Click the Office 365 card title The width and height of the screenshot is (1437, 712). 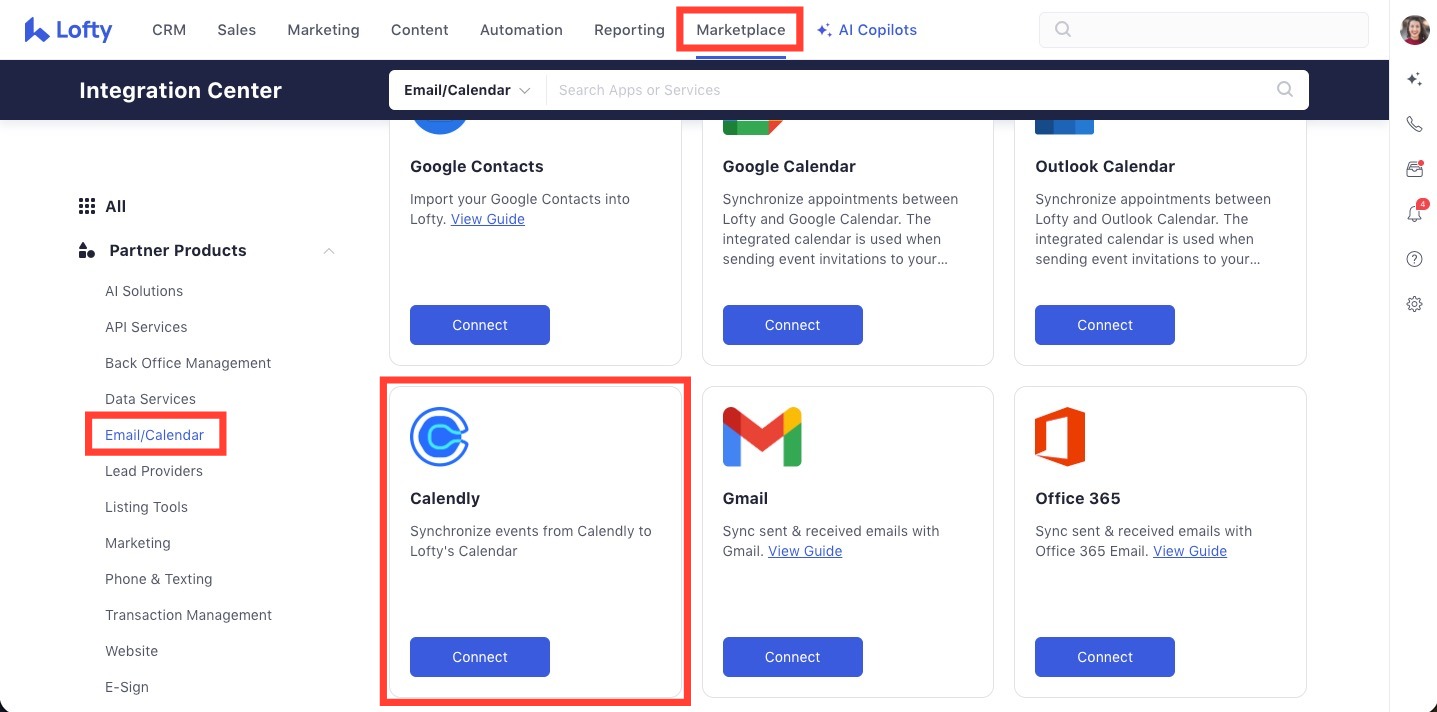(1078, 498)
